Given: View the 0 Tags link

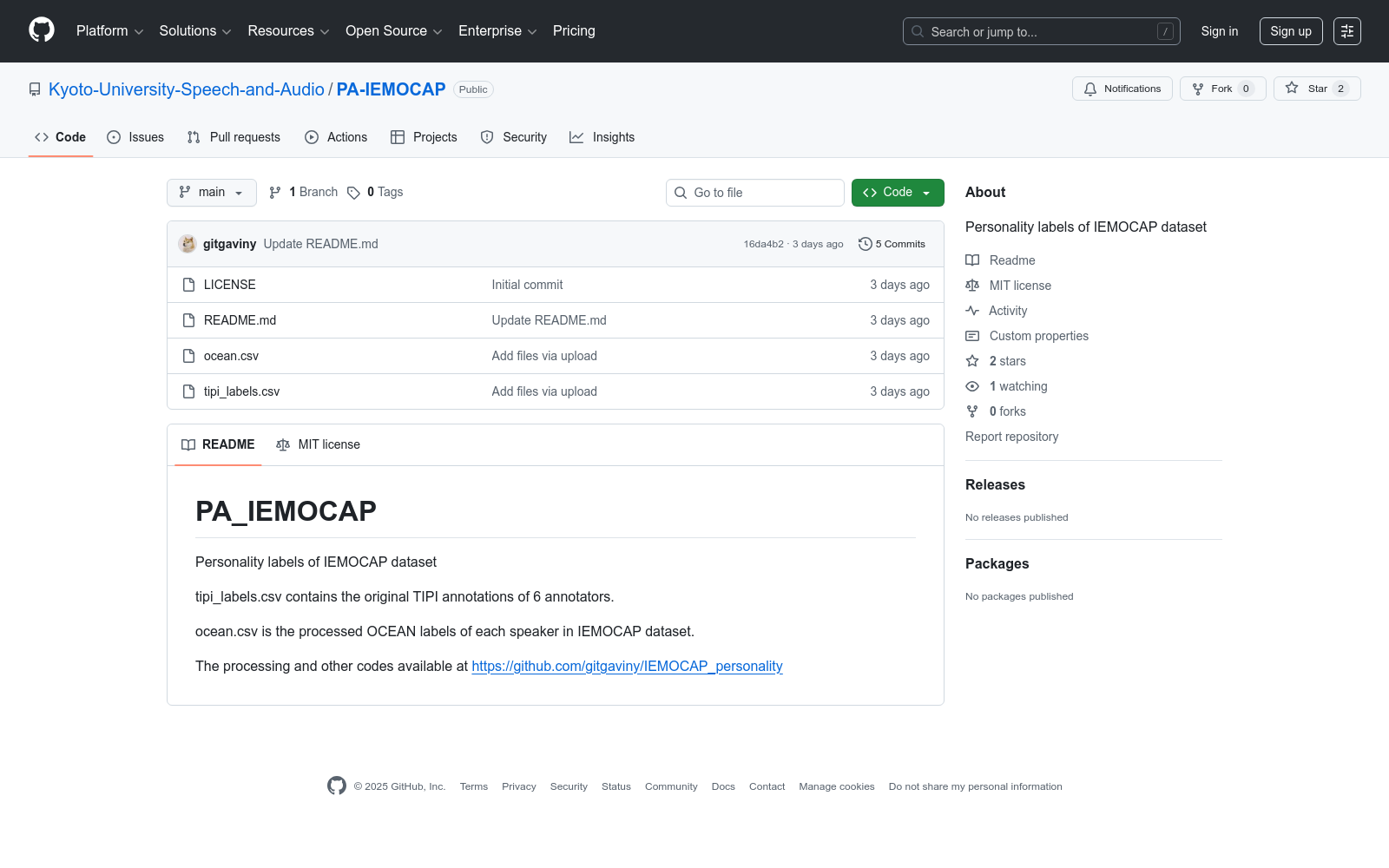Looking at the screenshot, I should (375, 193).
